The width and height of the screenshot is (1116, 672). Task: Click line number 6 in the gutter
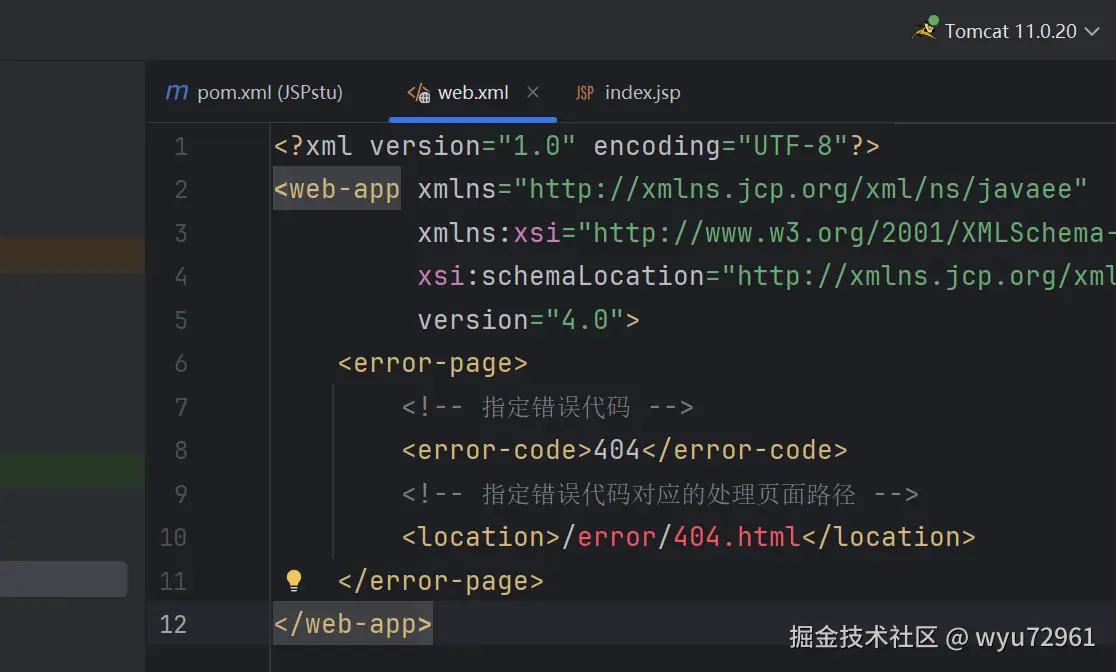181,364
